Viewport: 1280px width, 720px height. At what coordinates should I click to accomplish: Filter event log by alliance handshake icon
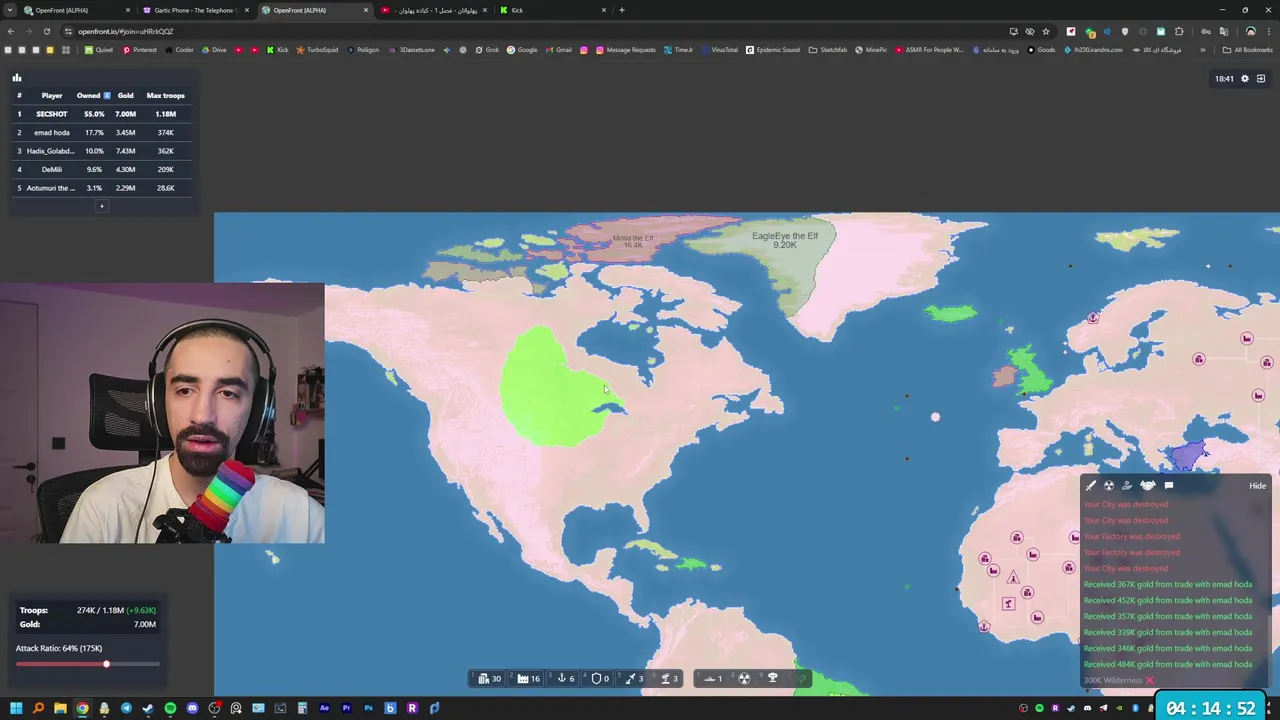tap(1148, 485)
